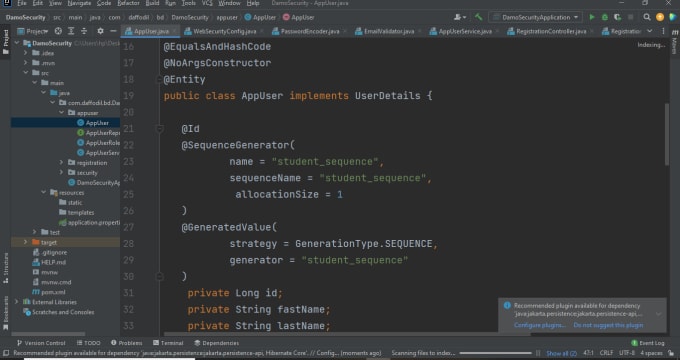The image size is (680, 360).
Task: Expand the security package
Action: (x=61, y=173)
